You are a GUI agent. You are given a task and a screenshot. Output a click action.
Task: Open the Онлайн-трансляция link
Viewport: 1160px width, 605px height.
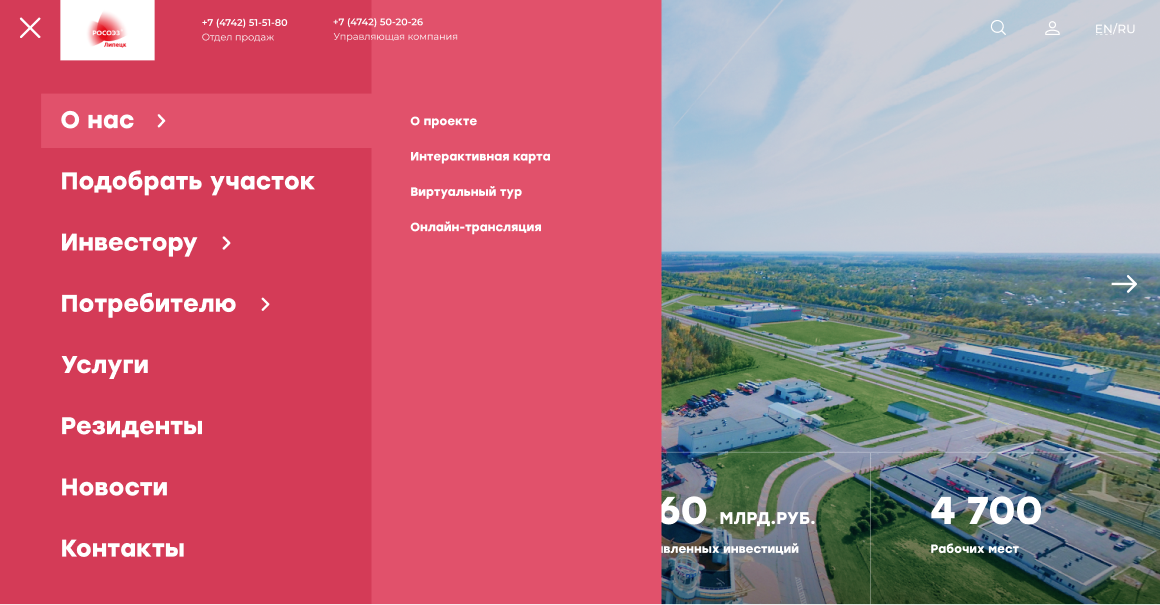[x=475, y=227]
